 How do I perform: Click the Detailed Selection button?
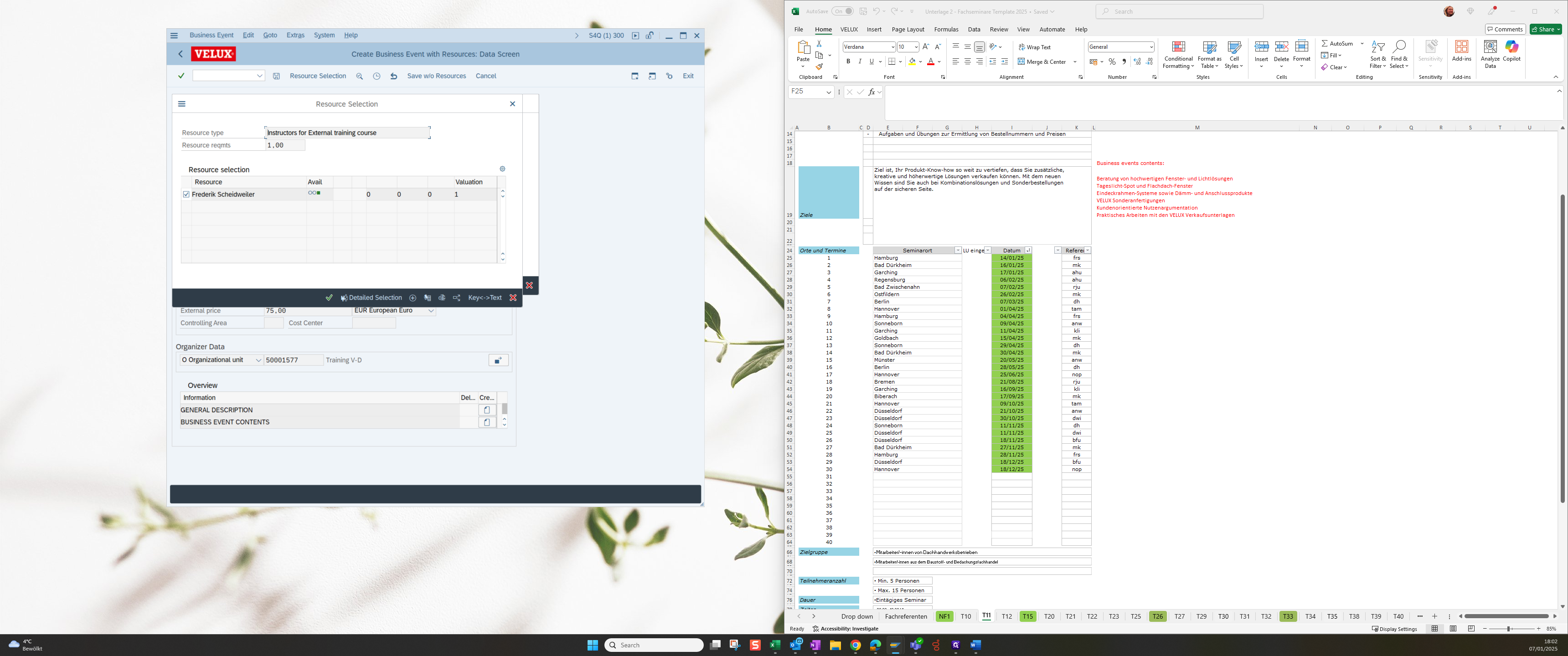[371, 297]
